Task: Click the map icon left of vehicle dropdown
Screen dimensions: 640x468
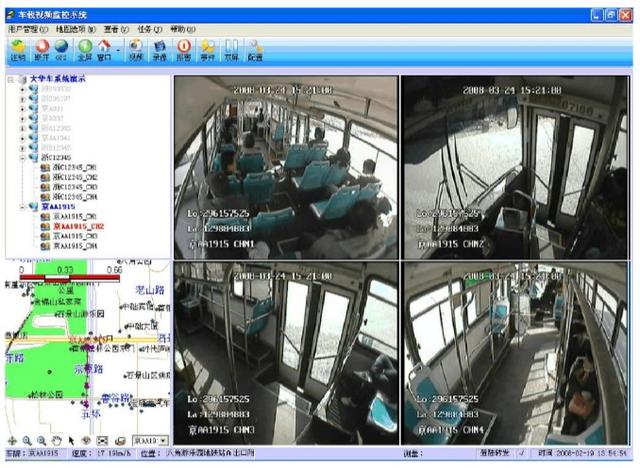Action: [x=120, y=441]
